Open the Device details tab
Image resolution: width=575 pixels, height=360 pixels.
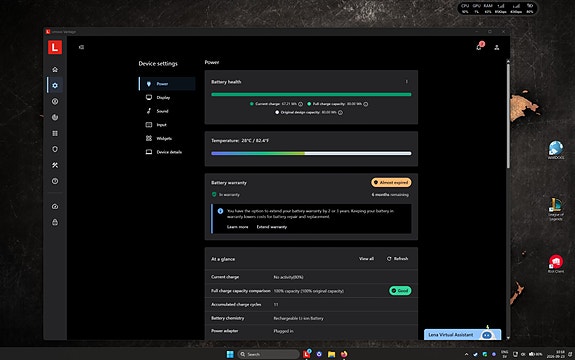167,152
